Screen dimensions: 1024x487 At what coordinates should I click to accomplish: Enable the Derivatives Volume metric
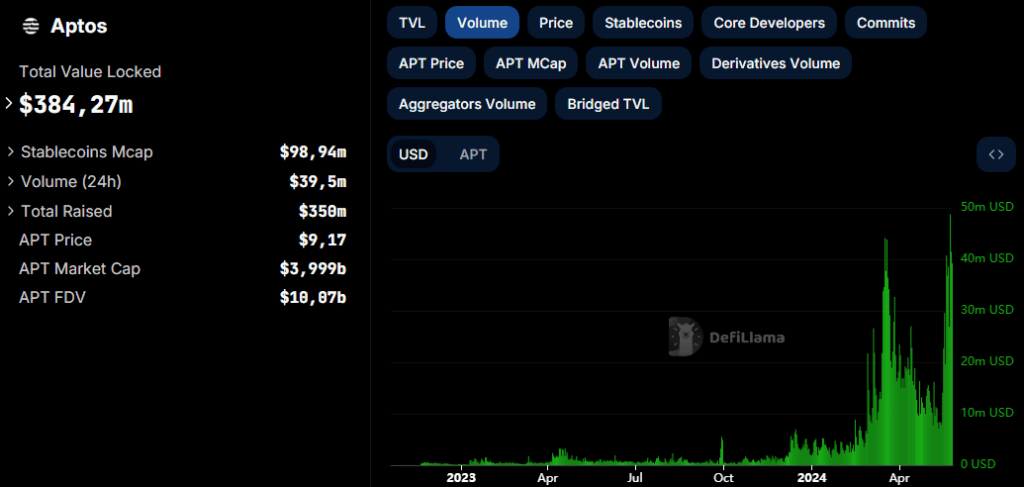click(776, 63)
